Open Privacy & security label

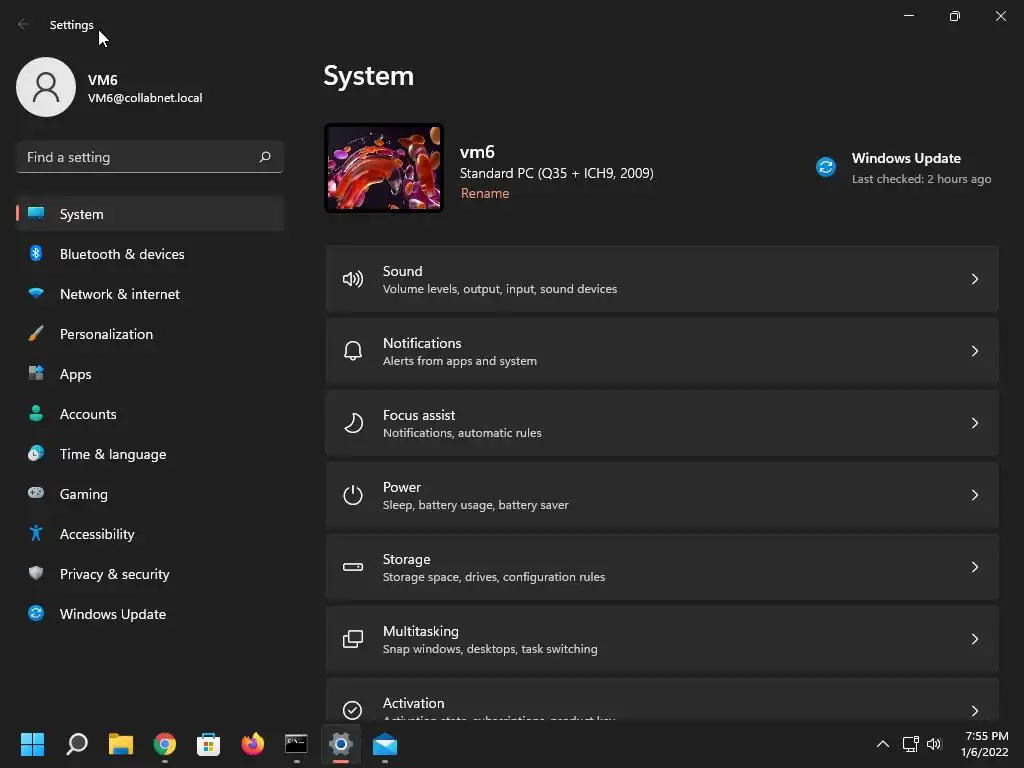[x=114, y=574]
